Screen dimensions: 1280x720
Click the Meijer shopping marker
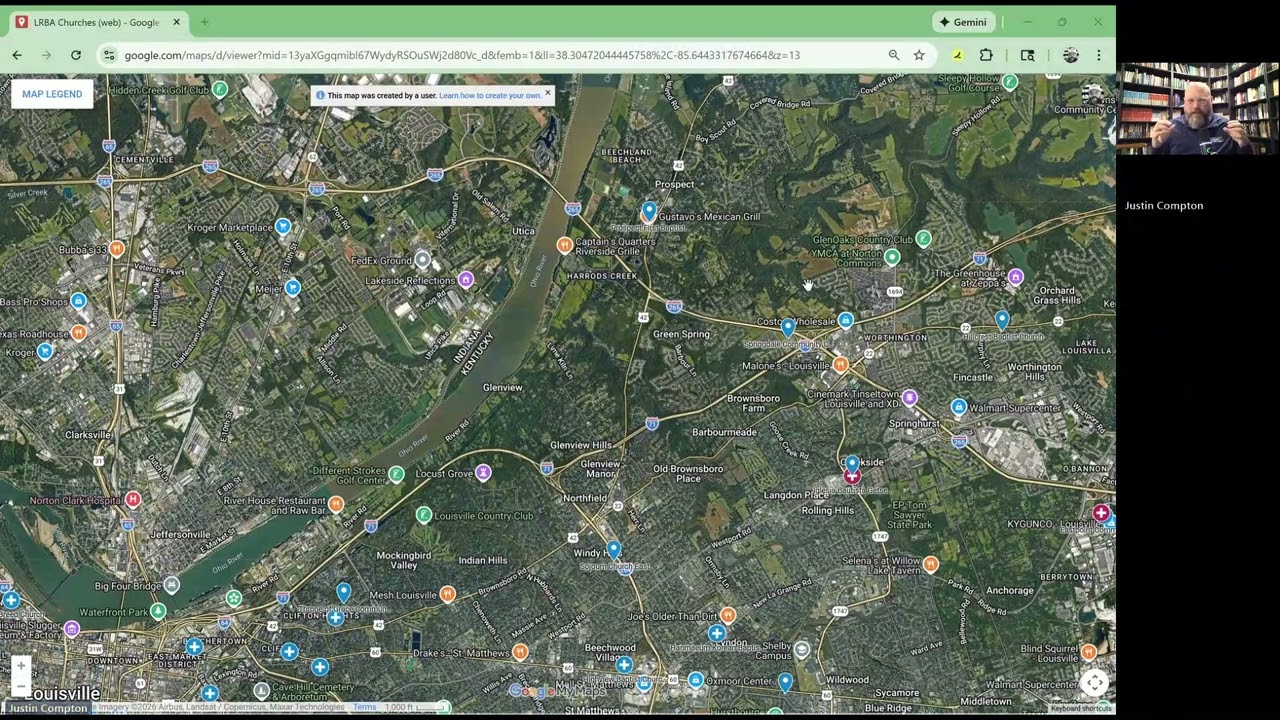(x=293, y=288)
